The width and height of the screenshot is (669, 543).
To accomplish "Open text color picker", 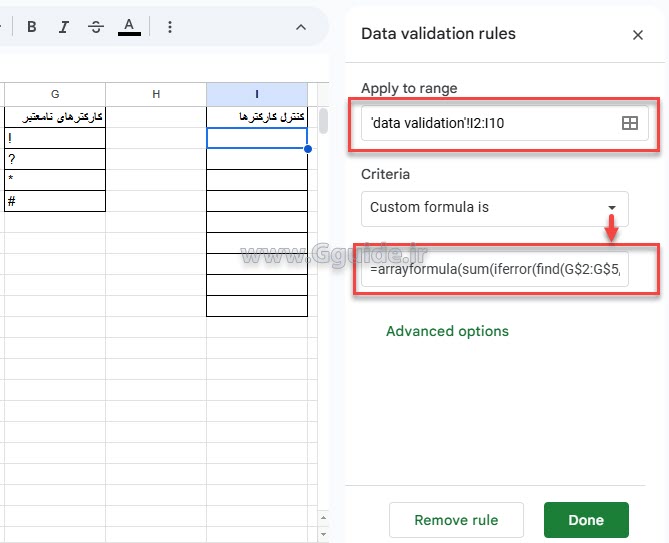I will click(129, 27).
